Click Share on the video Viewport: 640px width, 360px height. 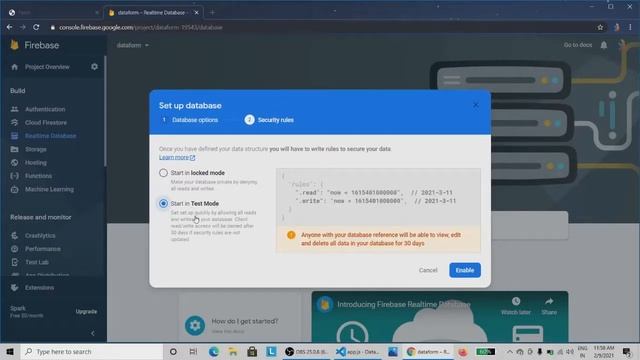pyautogui.click(x=549, y=306)
